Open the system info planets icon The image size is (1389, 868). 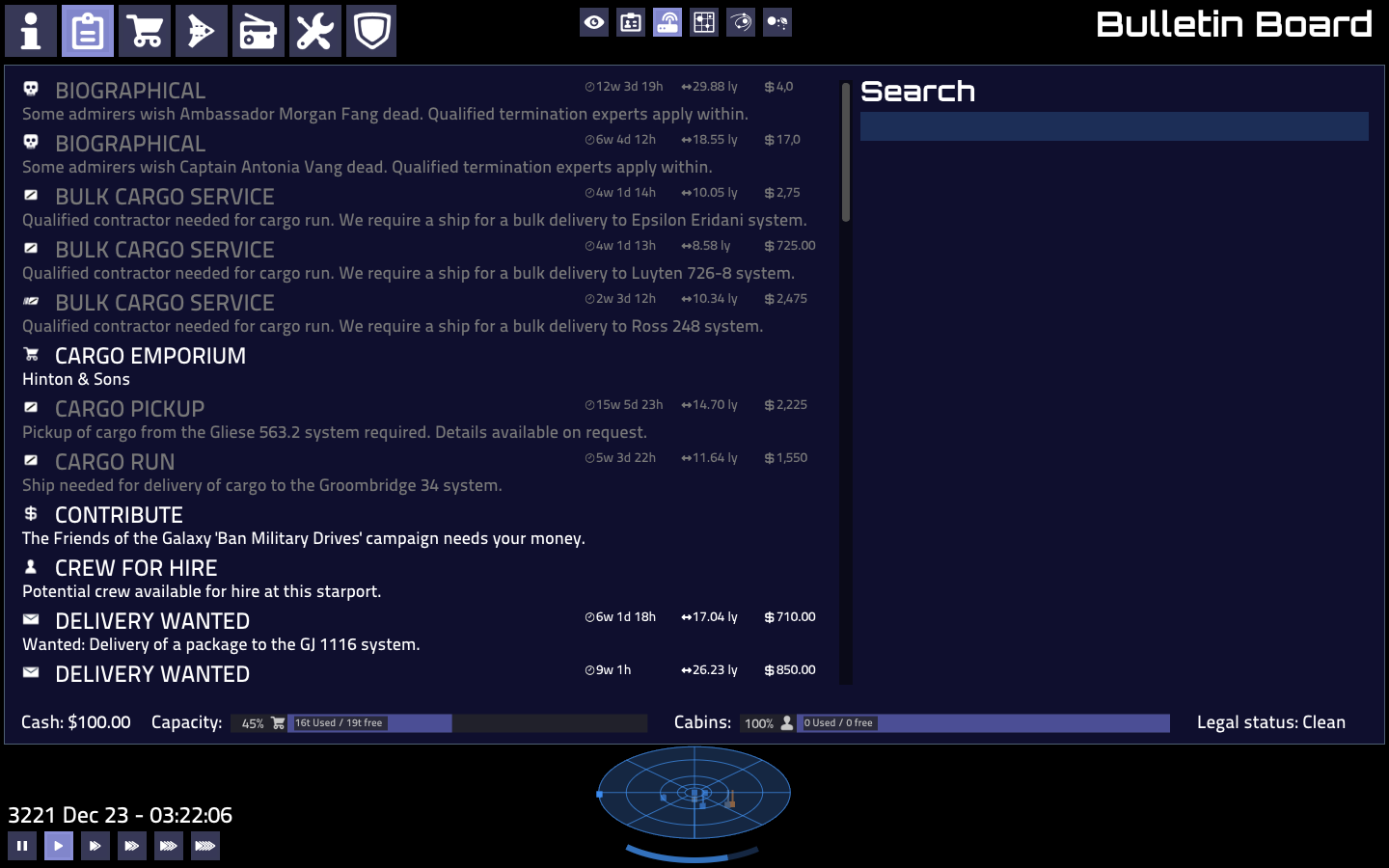tap(777, 22)
